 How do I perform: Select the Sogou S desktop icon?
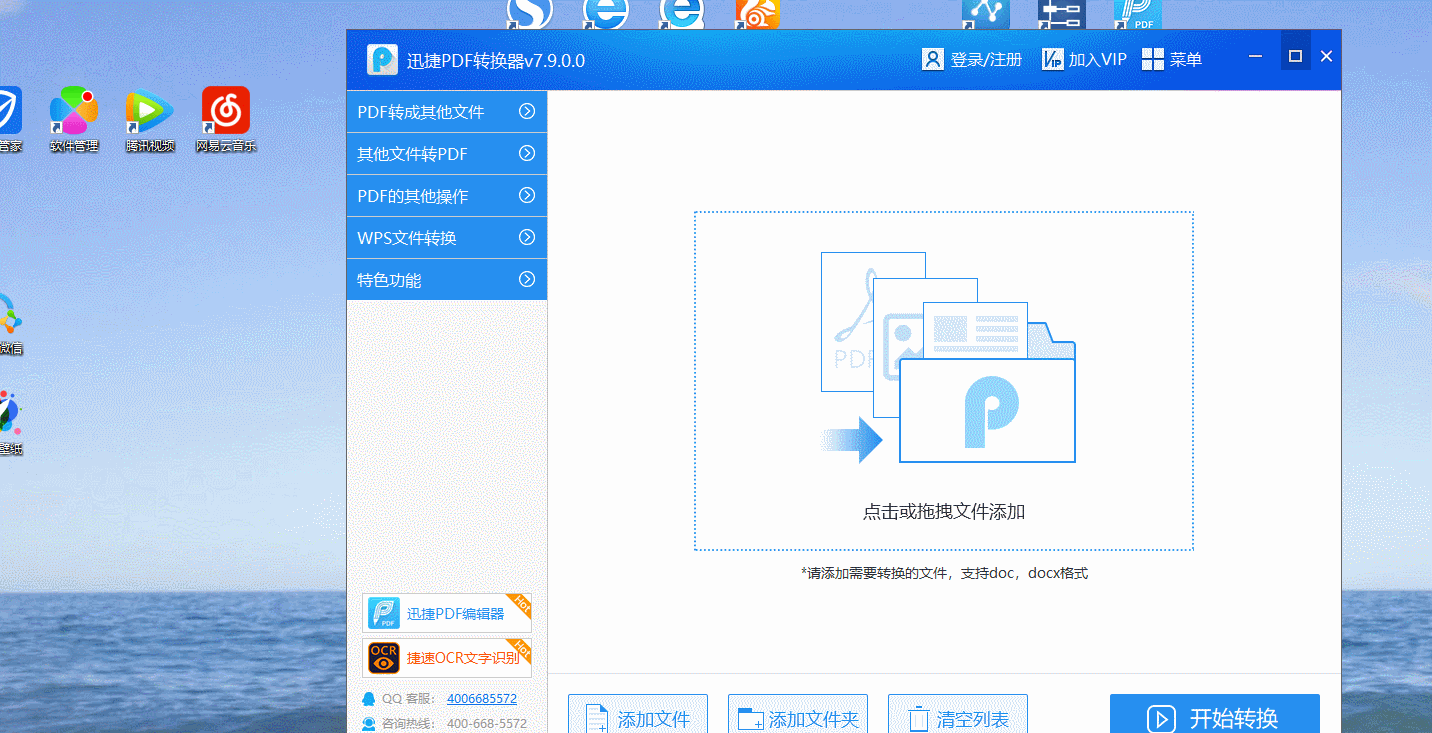coord(530,13)
